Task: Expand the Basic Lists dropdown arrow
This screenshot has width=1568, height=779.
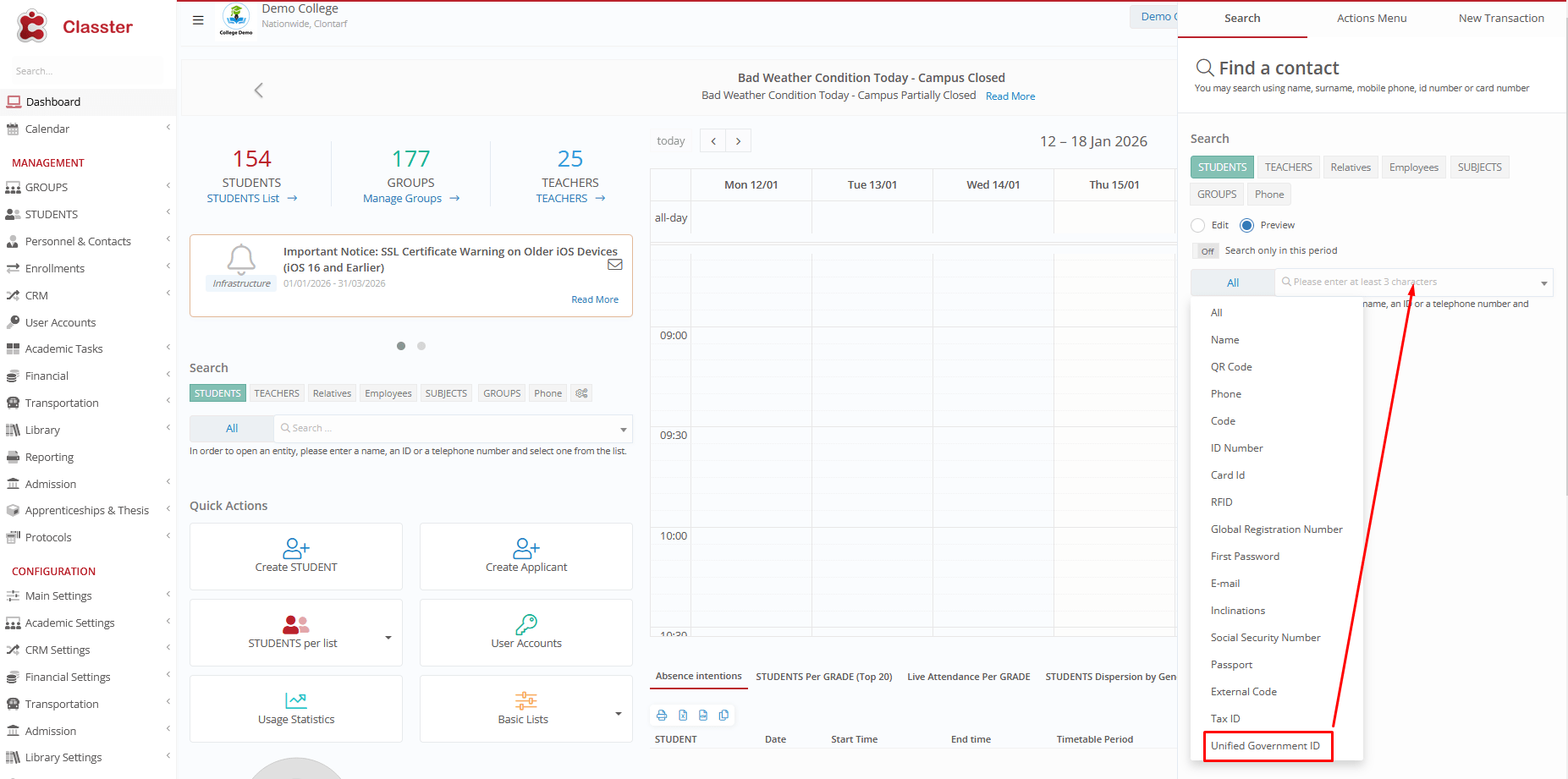Action: (619, 714)
